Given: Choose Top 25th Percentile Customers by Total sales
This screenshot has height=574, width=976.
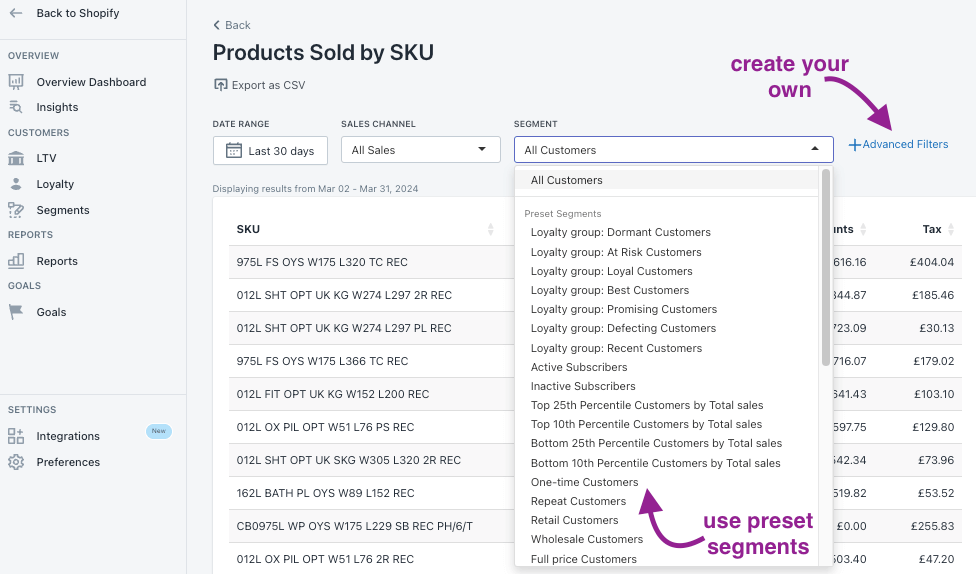Looking at the screenshot, I should click(647, 405).
